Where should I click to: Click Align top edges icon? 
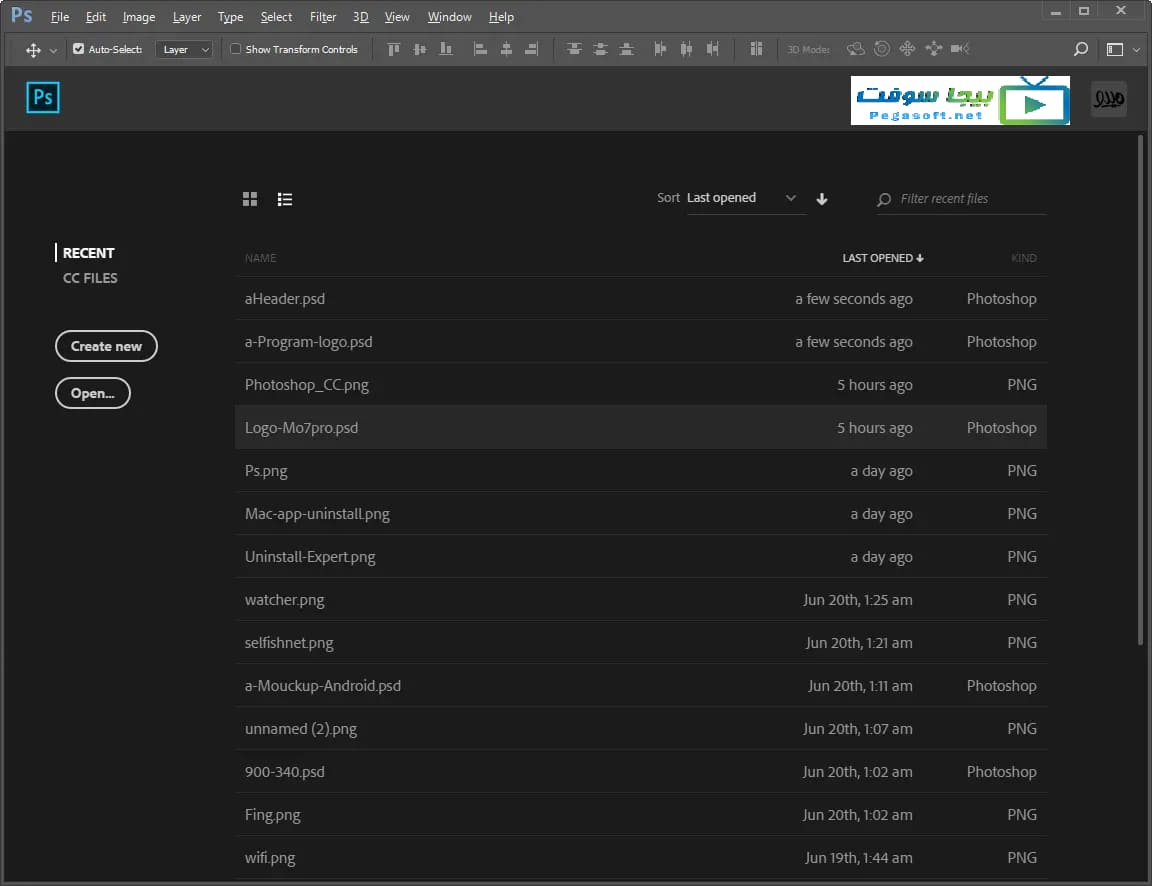393,49
